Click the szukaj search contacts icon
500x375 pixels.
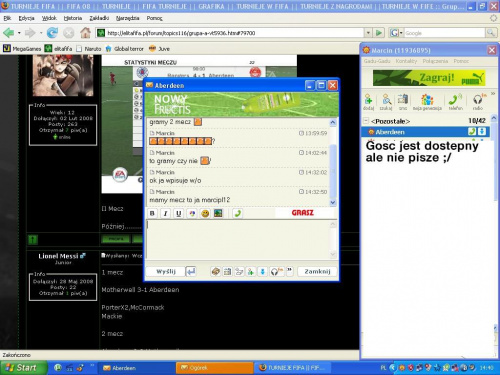click(386, 102)
